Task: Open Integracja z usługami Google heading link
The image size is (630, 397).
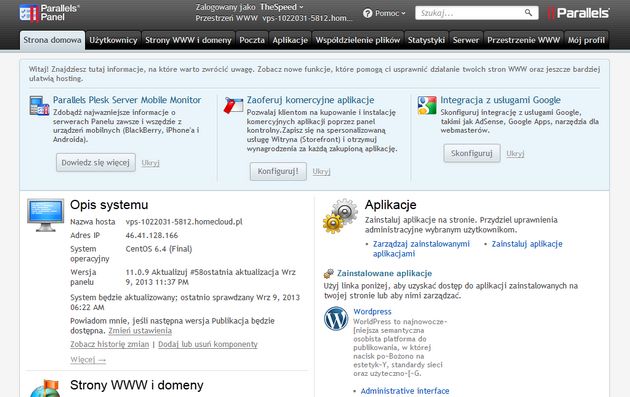Action: 501,100
